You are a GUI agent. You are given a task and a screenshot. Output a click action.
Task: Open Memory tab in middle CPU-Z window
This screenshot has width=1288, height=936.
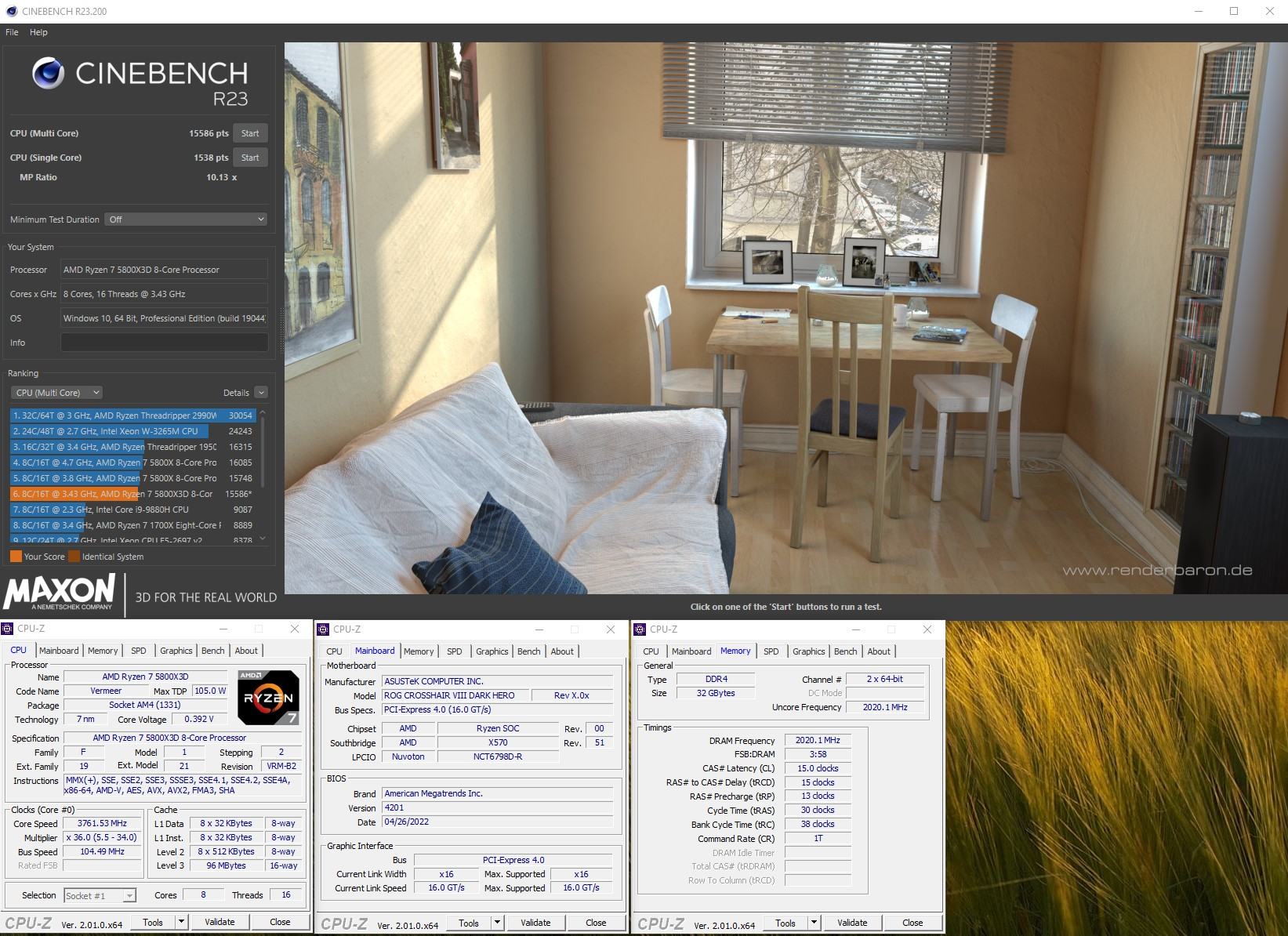click(419, 651)
